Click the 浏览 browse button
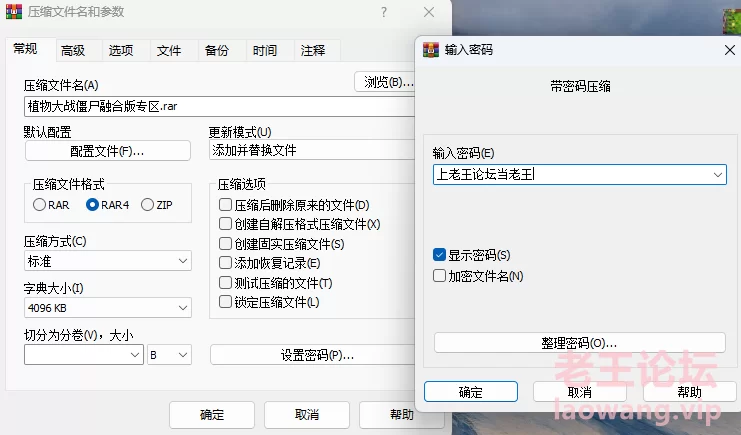This screenshot has width=741, height=435. 385,82
